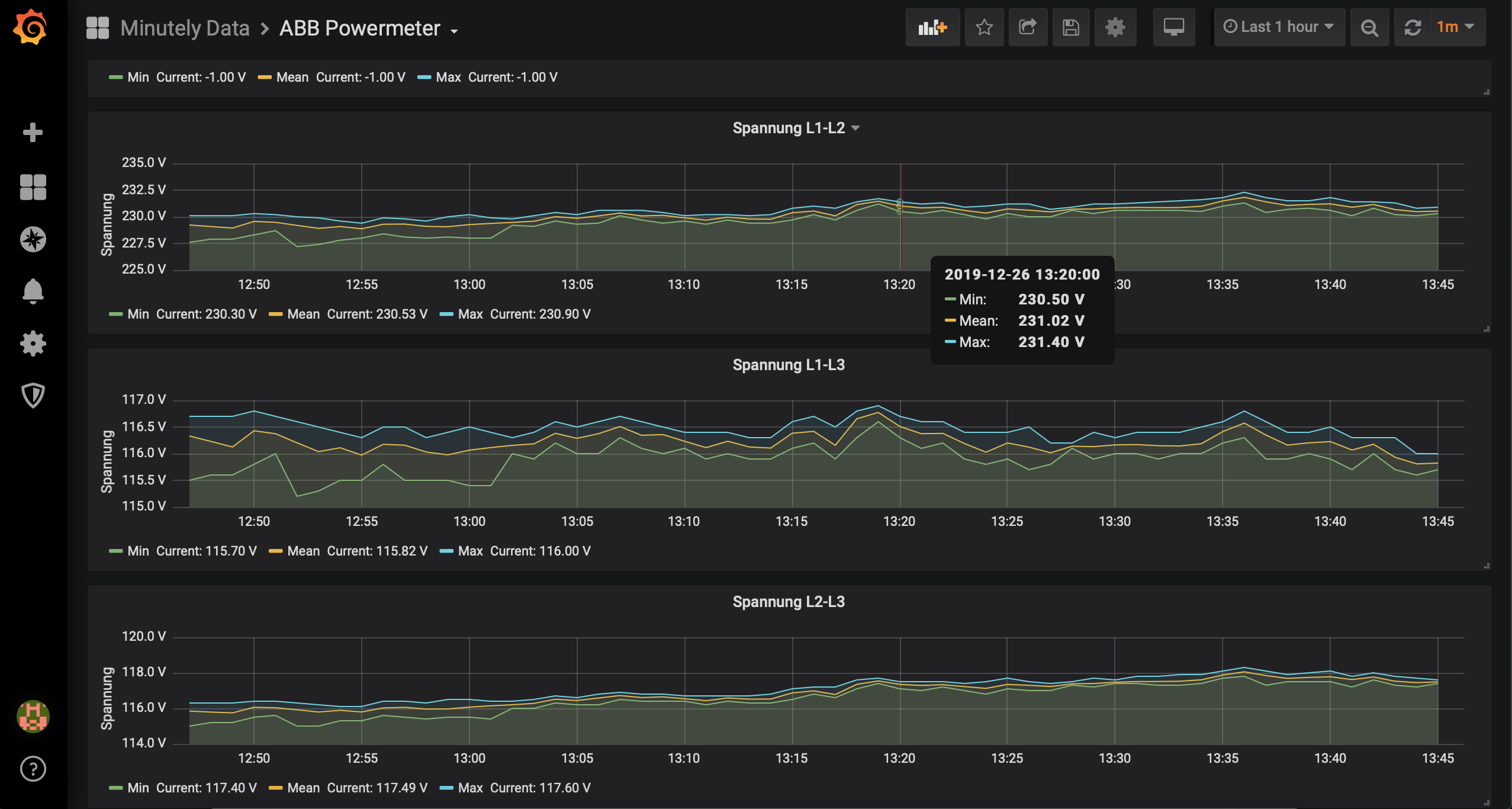Save dashboard using floppy disk icon
This screenshot has width=1512, height=809.
[1070, 27]
